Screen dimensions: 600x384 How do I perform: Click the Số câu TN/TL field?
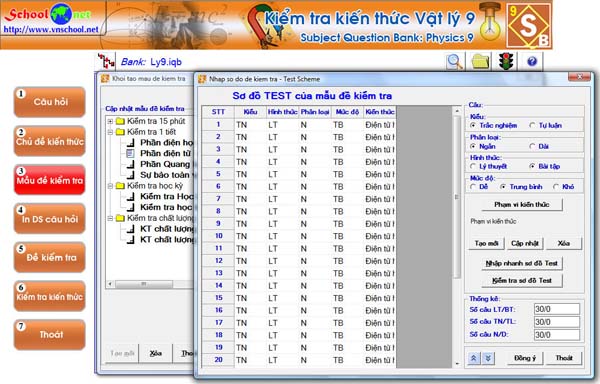[x=557, y=322]
